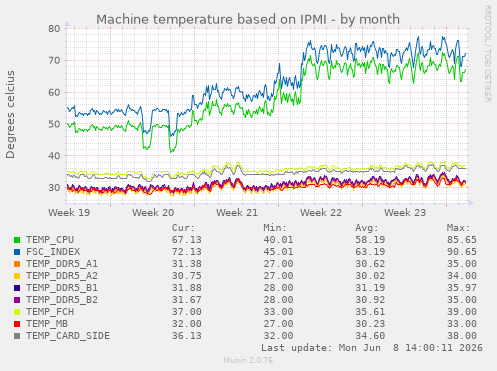This screenshot has height=371, width=497.
Task: Select the TEMP_CPU legend label
Action: pyautogui.click(x=50, y=240)
